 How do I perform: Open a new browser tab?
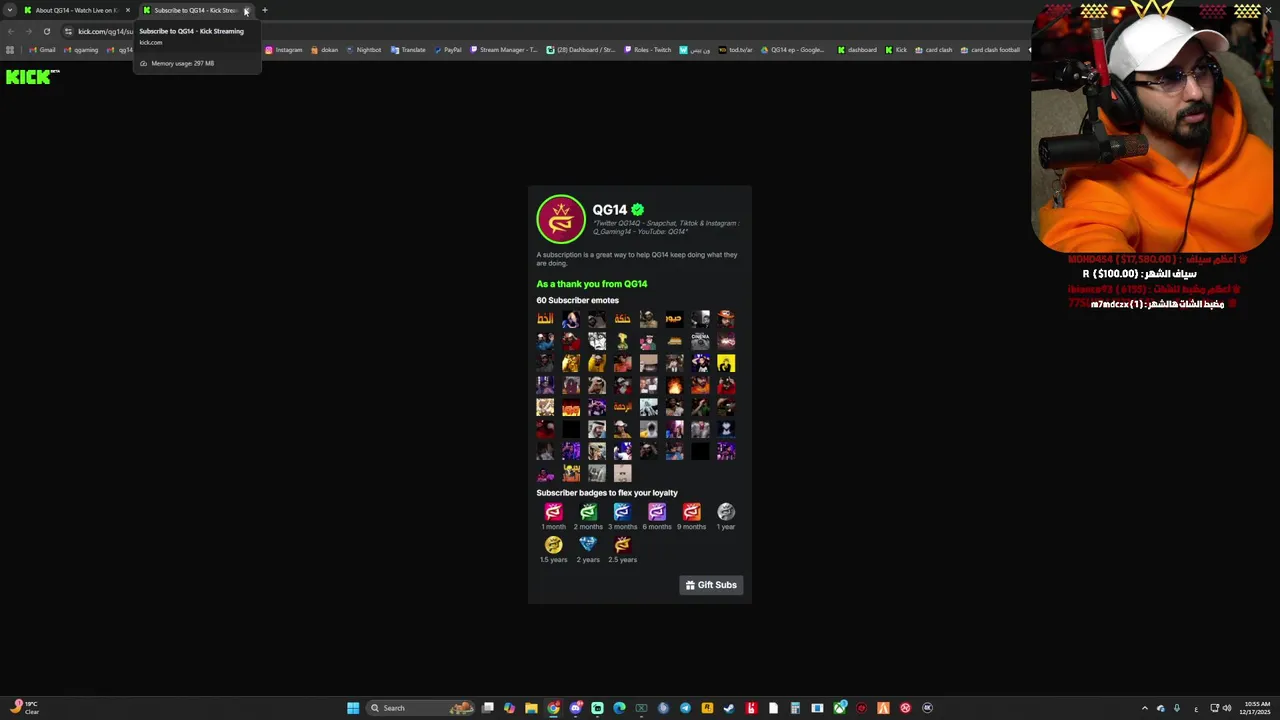coord(265,10)
